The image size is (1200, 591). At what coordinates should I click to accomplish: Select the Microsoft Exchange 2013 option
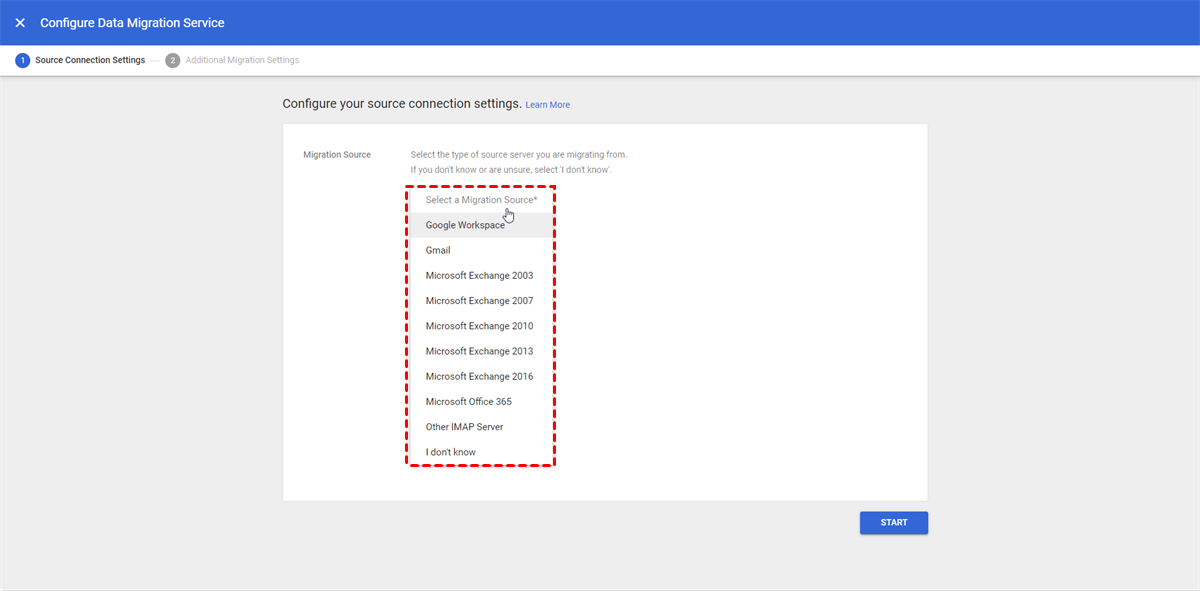click(x=479, y=350)
